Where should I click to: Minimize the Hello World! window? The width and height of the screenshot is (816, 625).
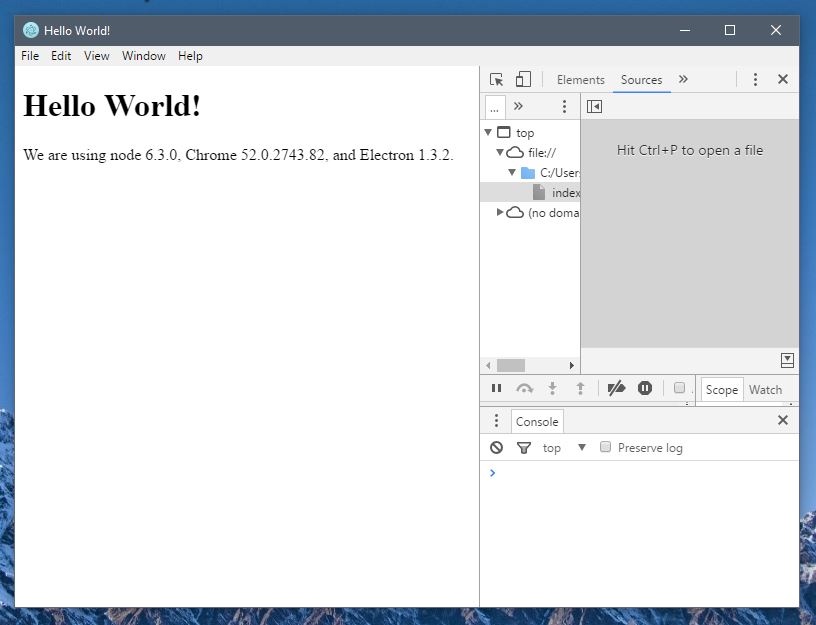point(685,30)
